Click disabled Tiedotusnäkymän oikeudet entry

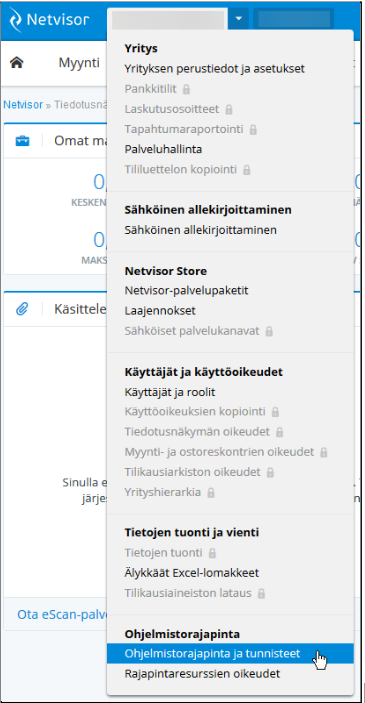197,432
